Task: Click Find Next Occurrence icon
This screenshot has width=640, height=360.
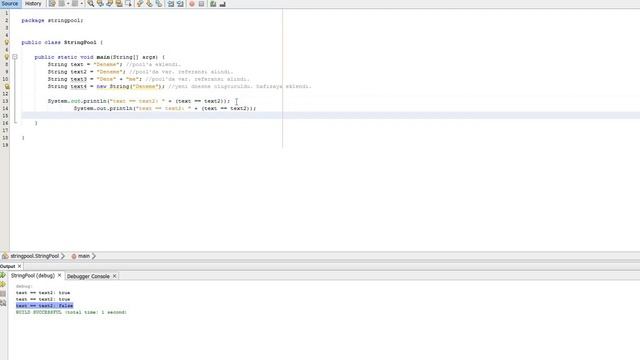Action: (x=109, y=4)
